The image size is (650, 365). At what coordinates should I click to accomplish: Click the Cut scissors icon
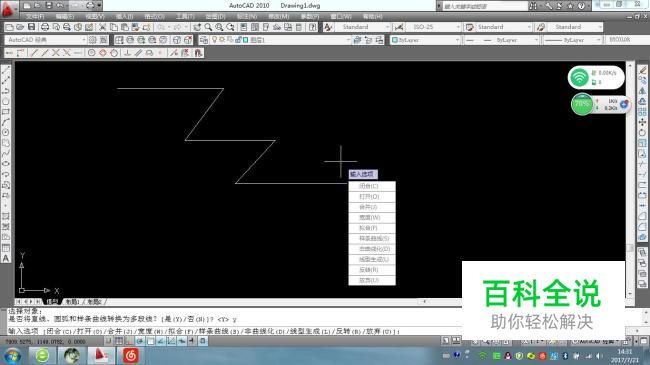(102, 27)
